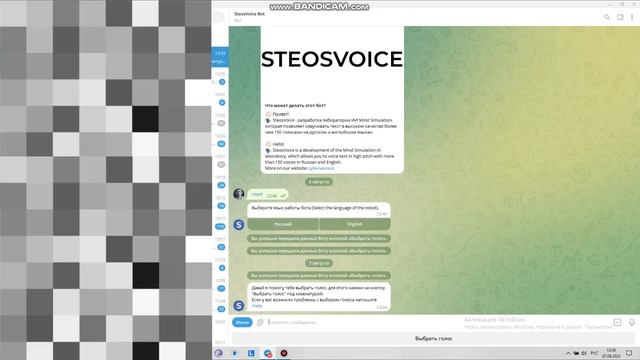Search within the SteosVoice Bot chat
640x360 pixels.
coord(607,17)
